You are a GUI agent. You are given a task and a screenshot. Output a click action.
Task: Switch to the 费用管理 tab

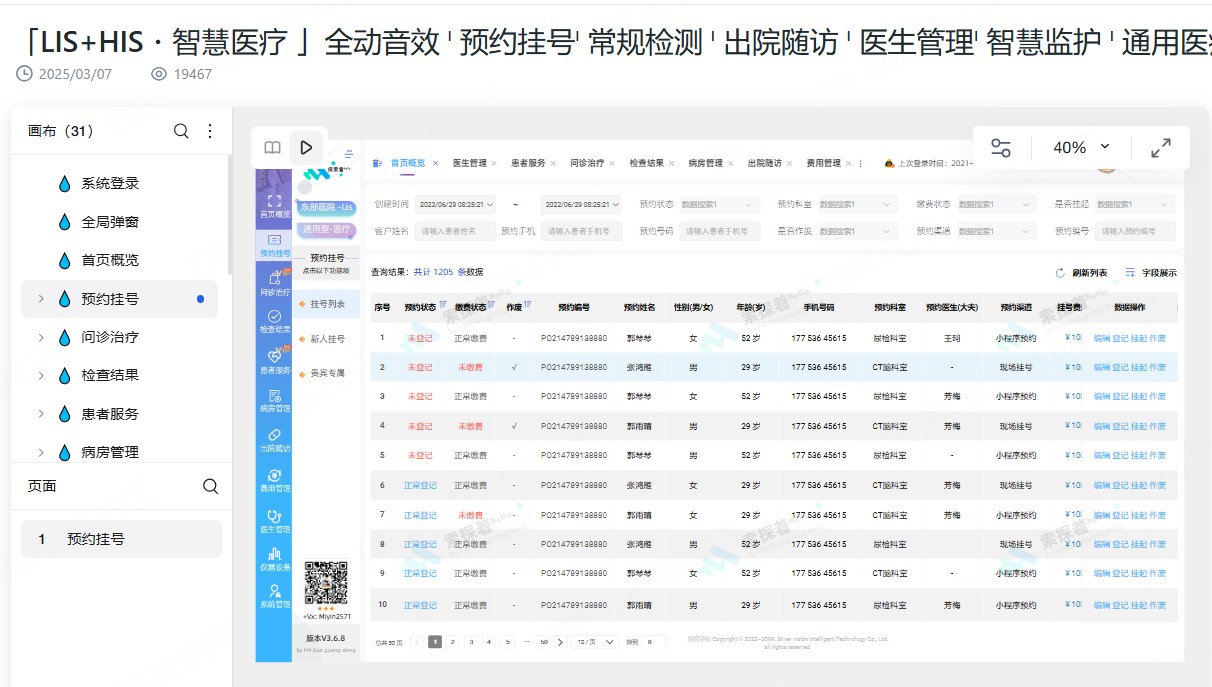point(823,163)
